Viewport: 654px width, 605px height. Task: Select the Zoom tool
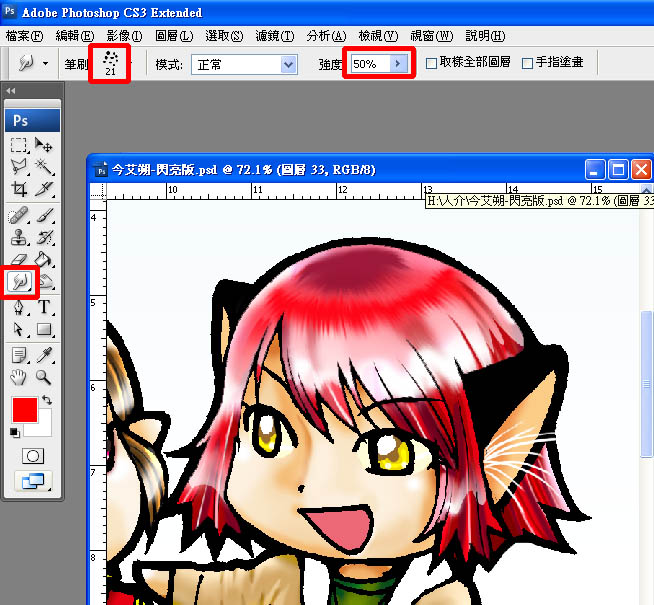pyautogui.click(x=44, y=377)
